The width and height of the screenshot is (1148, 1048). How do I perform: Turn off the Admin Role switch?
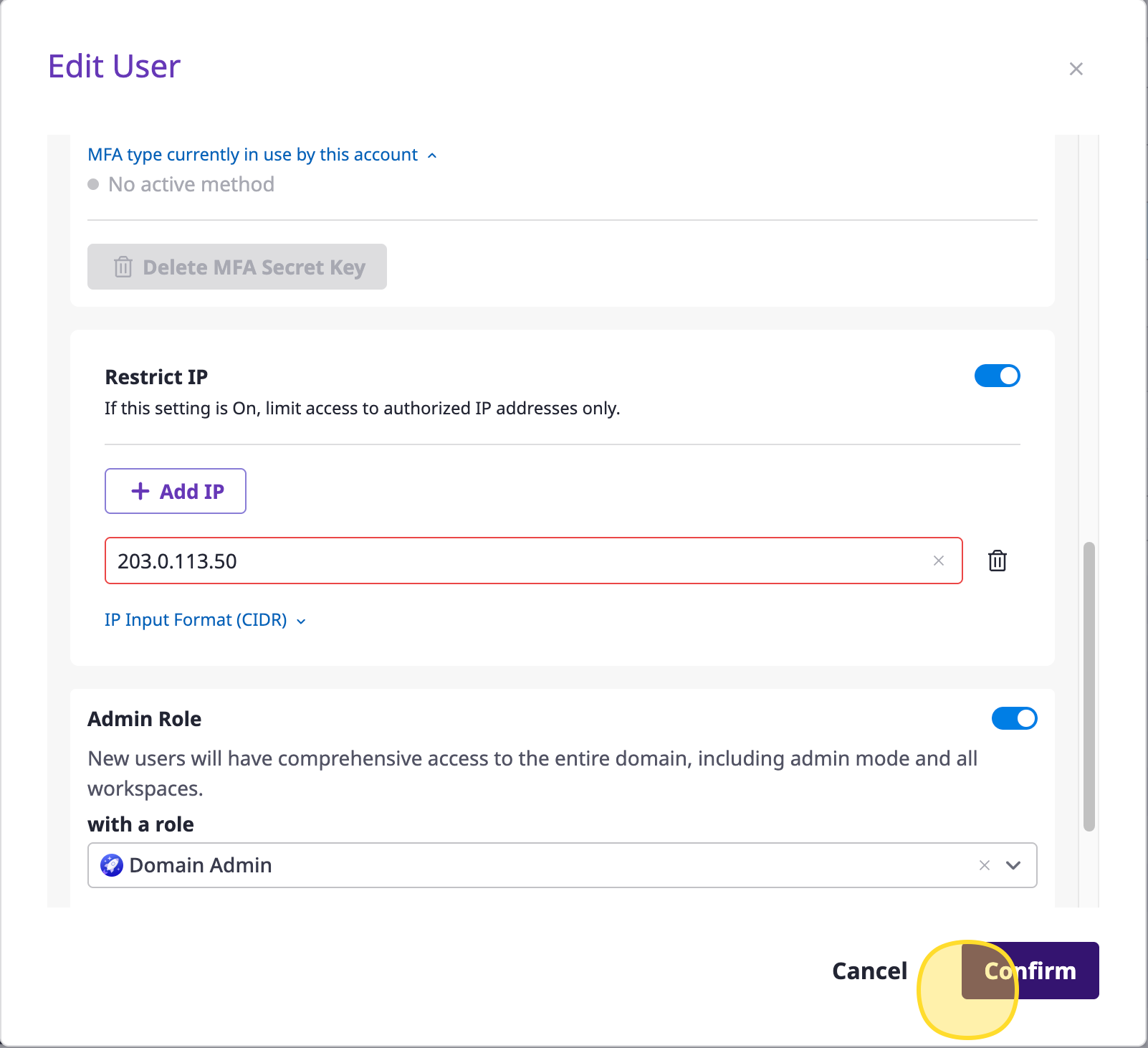1014,718
